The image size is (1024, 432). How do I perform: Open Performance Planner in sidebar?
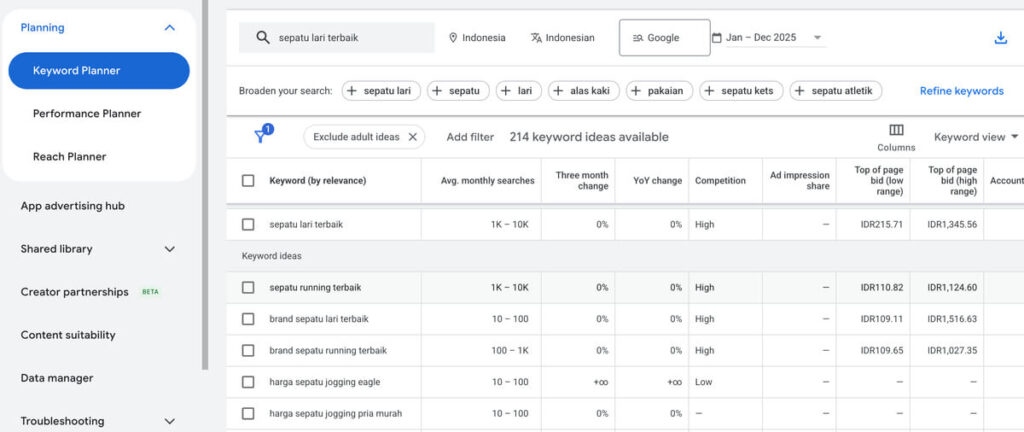[x=87, y=114]
